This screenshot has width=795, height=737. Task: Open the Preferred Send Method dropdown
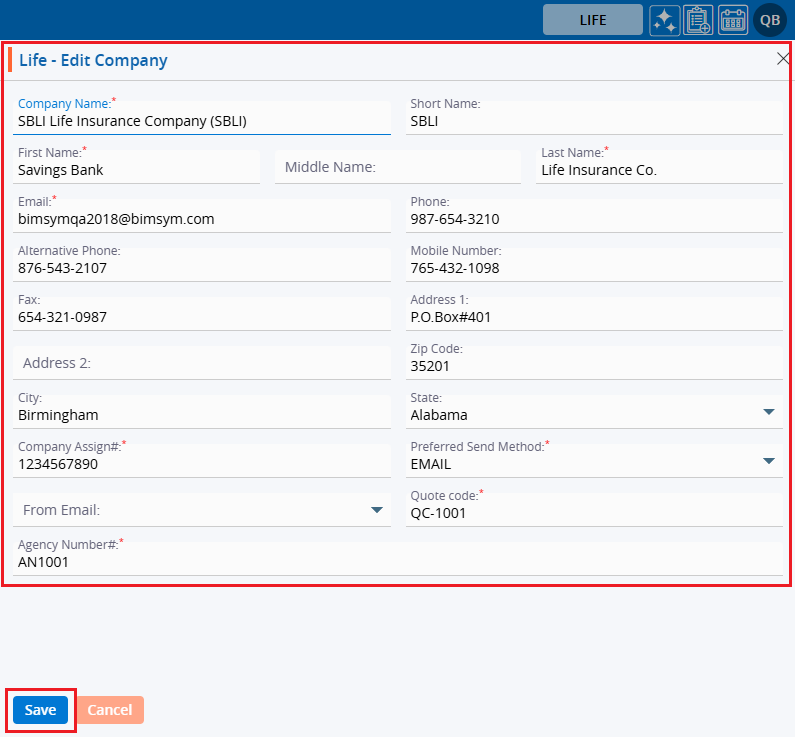point(768,462)
